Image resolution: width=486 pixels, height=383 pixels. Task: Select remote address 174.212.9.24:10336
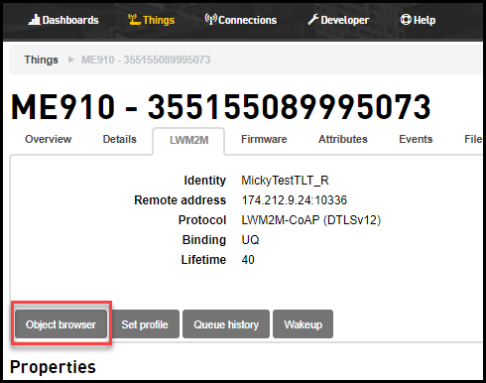click(x=294, y=200)
